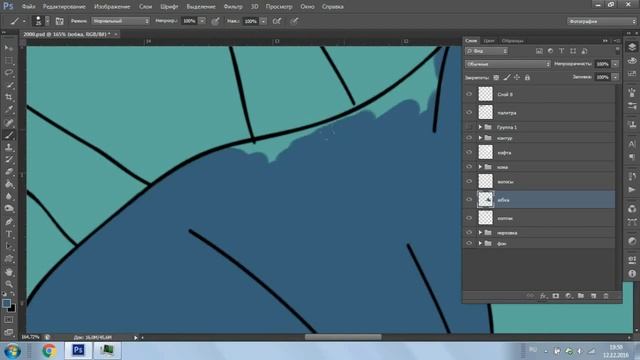Add a layer mask from Layers panel bottom
640x360 pixels.
coord(556,296)
